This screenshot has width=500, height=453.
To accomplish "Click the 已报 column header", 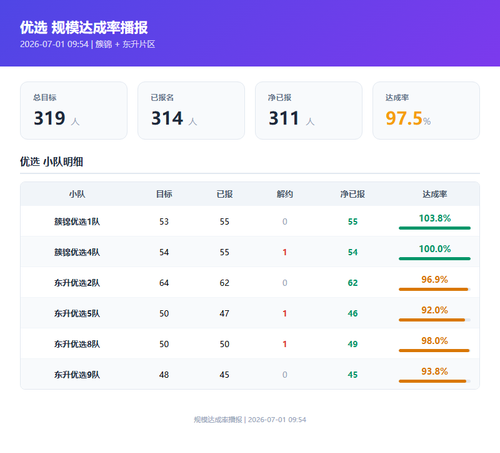I will [x=224, y=194].
